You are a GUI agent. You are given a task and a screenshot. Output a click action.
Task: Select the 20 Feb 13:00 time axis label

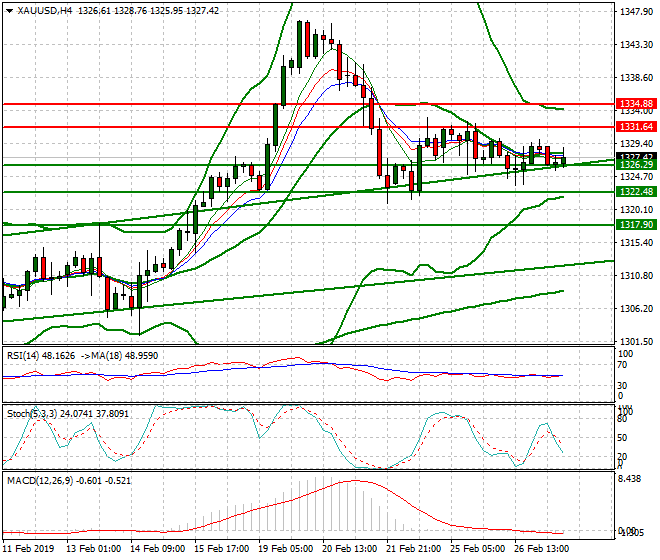(349, 549)
